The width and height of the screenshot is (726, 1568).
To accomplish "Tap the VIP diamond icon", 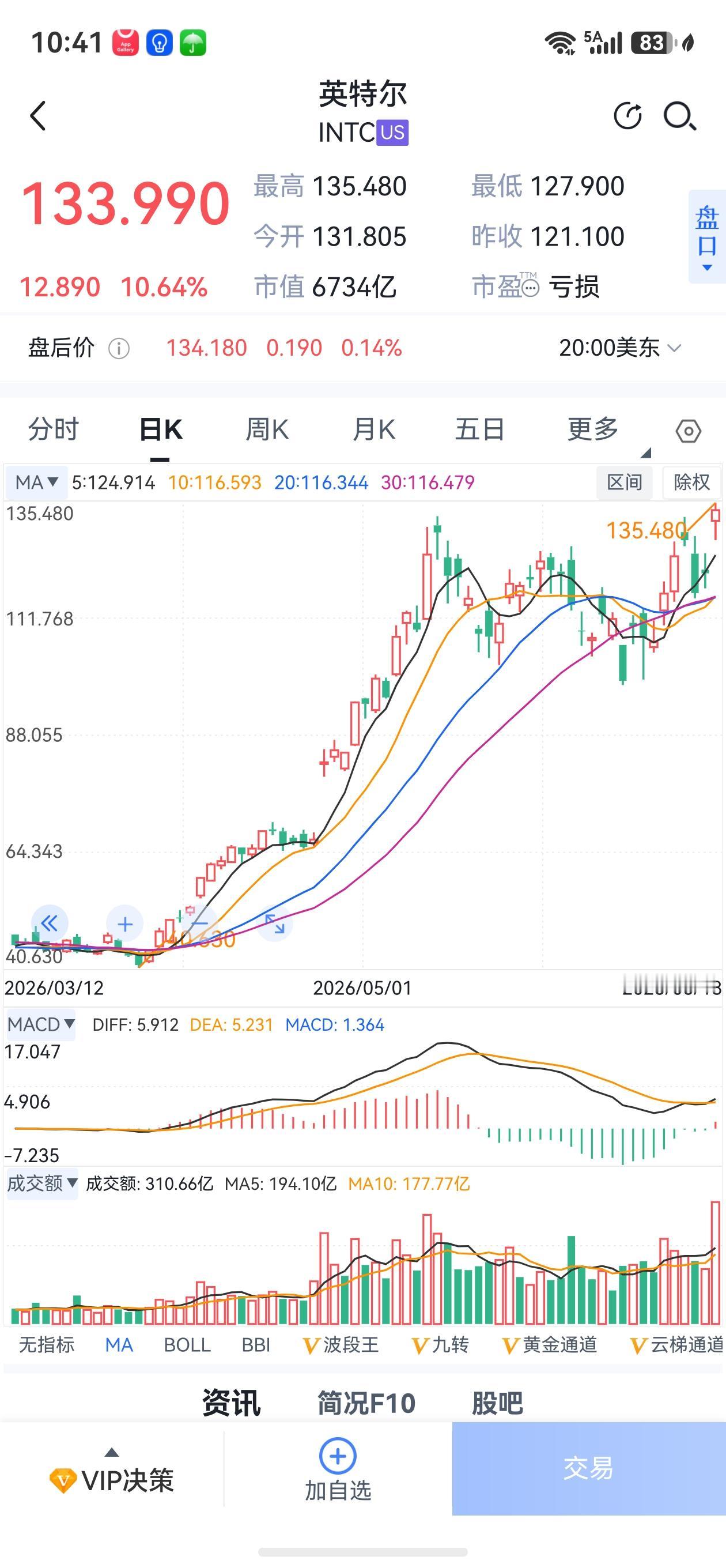I will [x=62, y=1481].
